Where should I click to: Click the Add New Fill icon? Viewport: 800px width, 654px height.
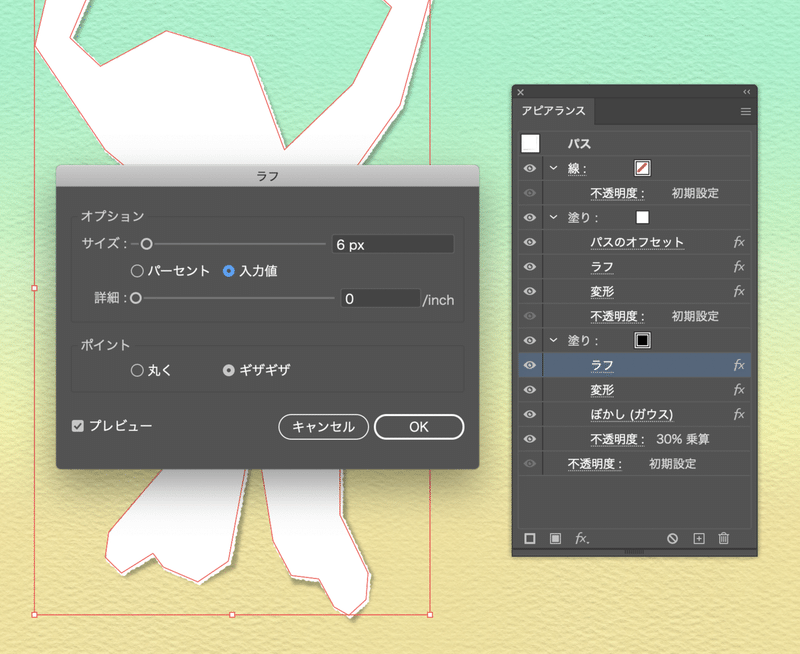click(556, 538)
